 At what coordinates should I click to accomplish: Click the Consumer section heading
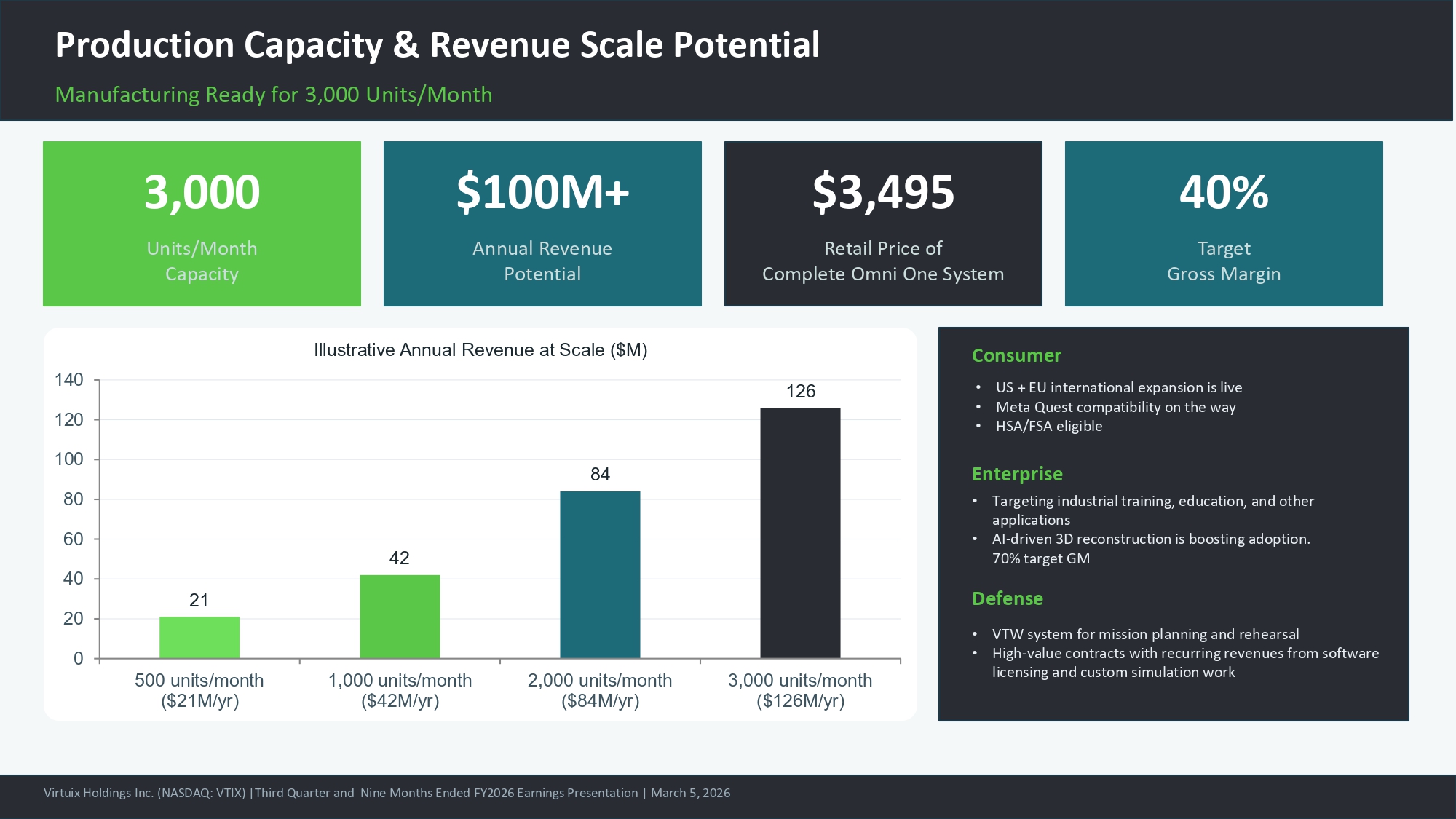click(1016, 355)
